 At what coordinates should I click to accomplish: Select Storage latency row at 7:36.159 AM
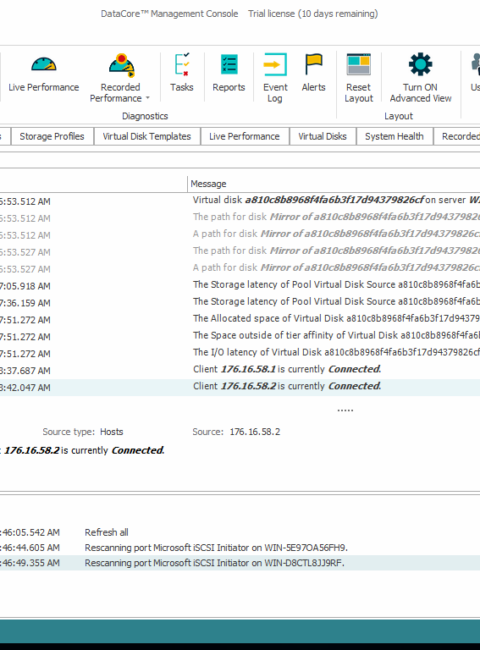click(x=240, y=303)
